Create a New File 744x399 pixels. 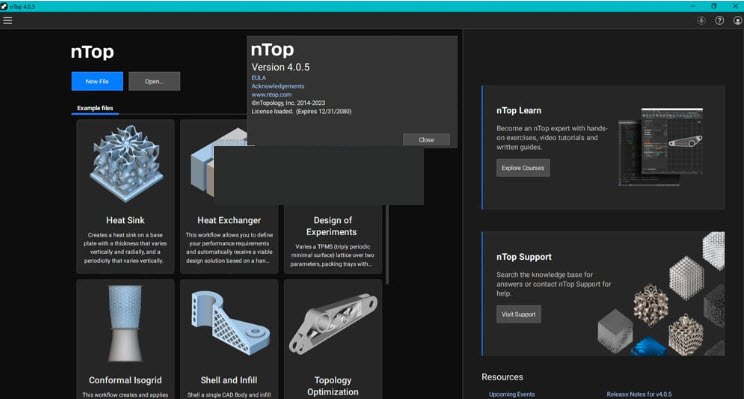[x=97, y=81]
